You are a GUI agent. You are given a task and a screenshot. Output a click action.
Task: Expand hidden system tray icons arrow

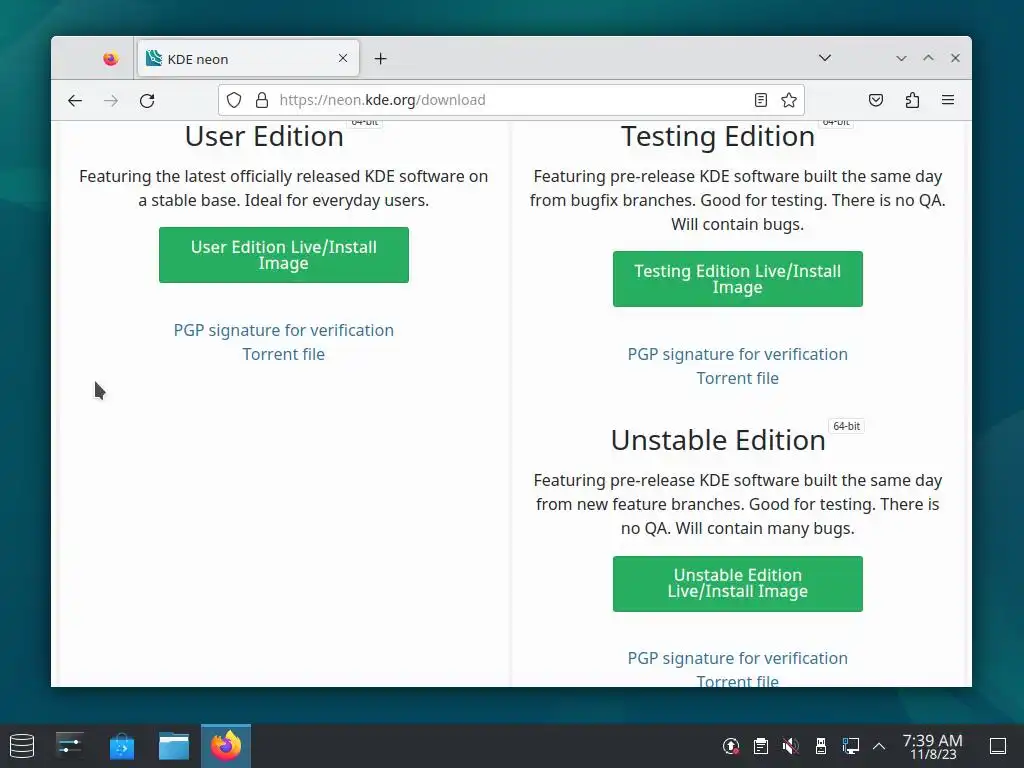(x=879, y=746)
